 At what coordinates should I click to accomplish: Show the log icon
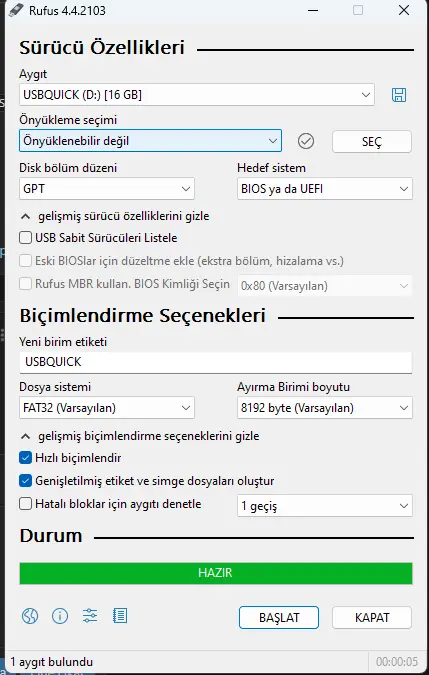click(120, 616)
